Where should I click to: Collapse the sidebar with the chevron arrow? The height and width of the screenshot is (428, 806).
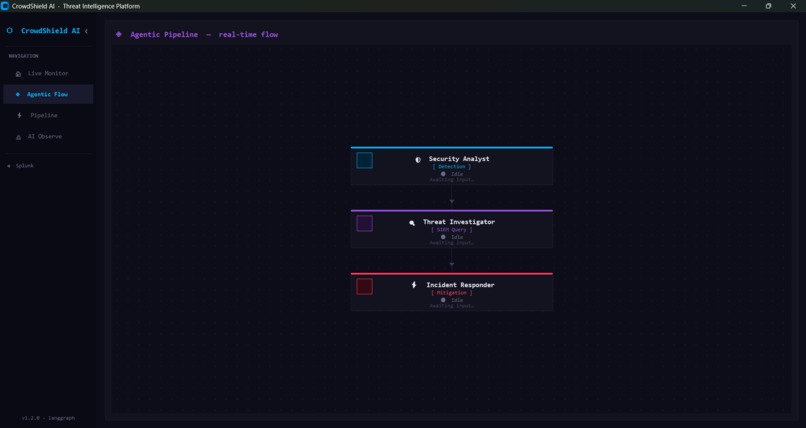pos(86,31)
